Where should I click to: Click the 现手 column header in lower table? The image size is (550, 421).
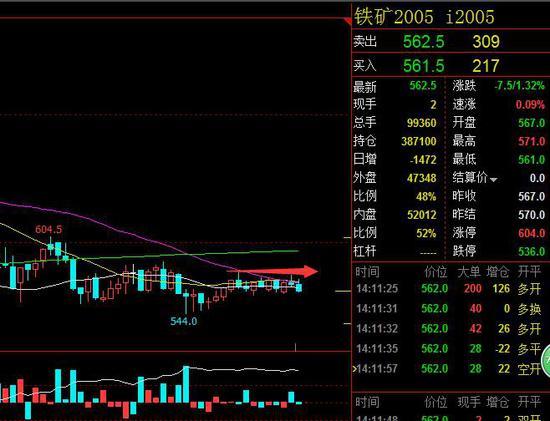469,402
